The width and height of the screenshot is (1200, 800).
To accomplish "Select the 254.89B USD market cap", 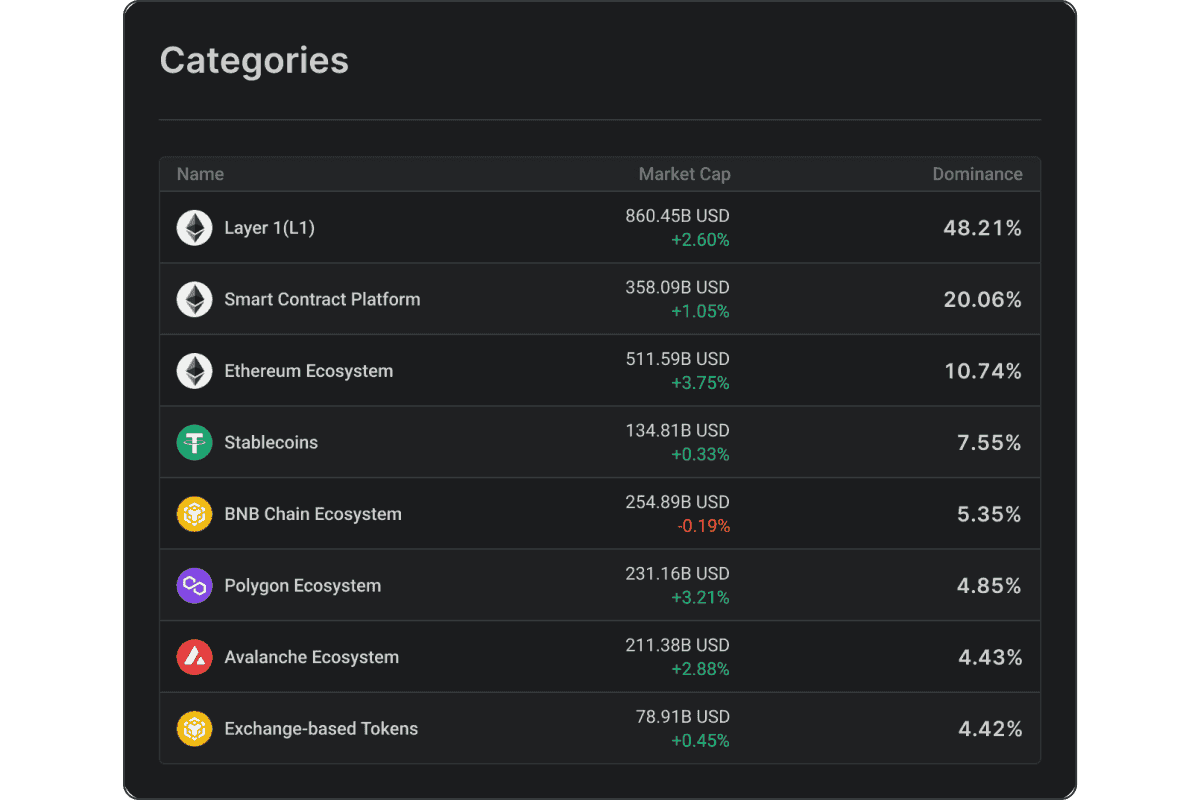I will (x=677, y=502).
